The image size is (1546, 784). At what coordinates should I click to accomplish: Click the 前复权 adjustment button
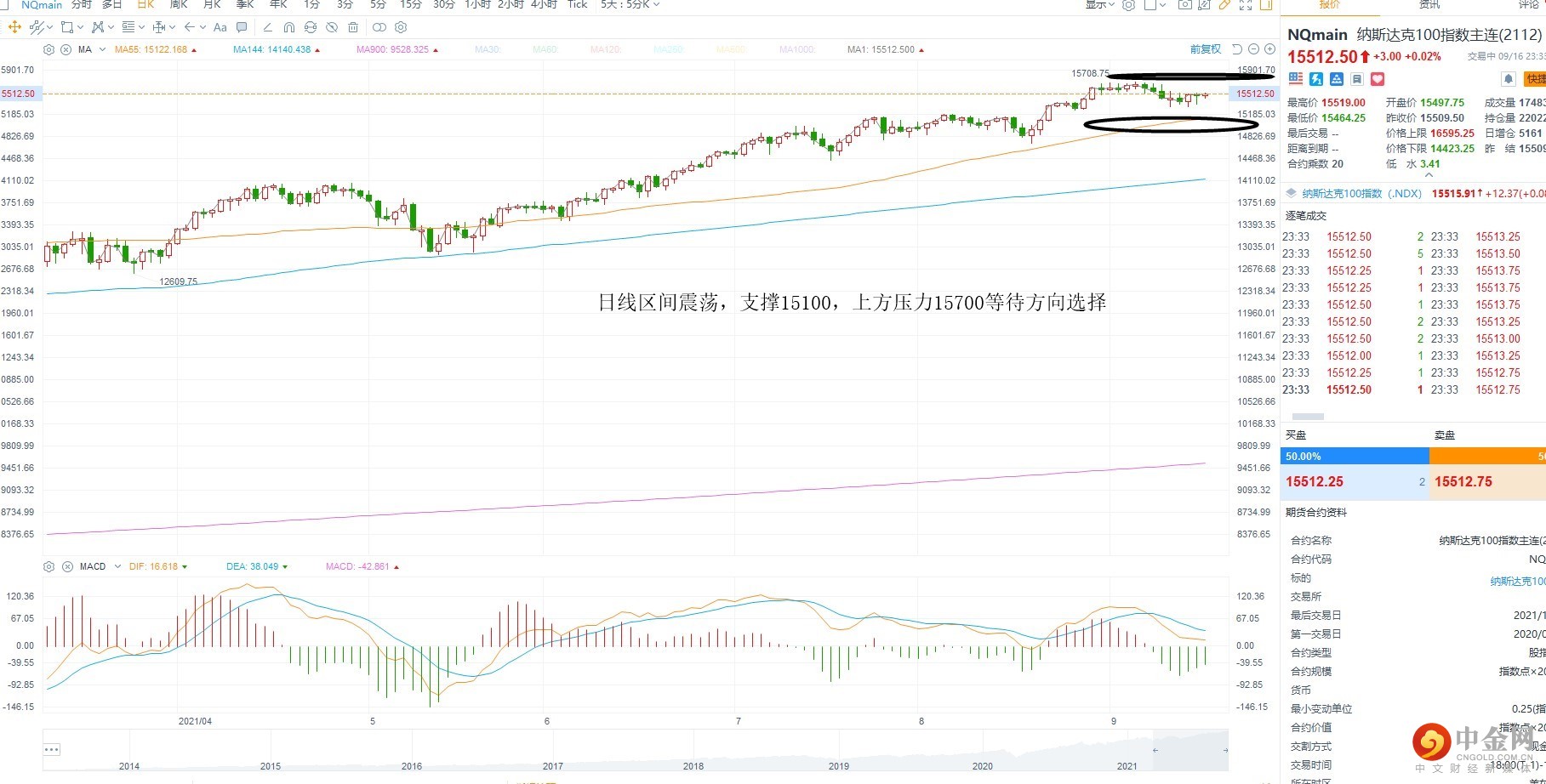(x=1206, y=49)
